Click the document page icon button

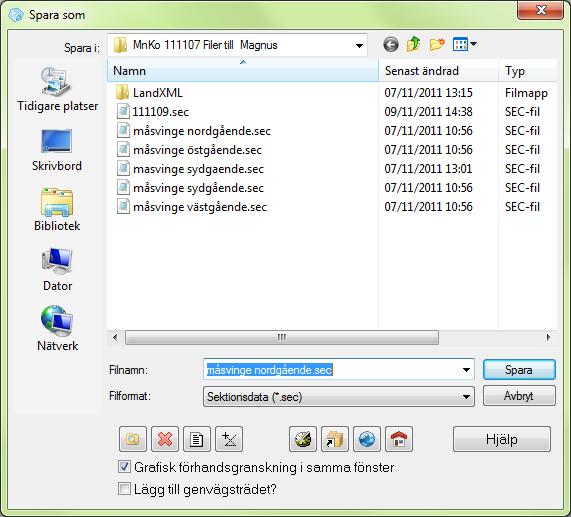(x=197, y=439)
